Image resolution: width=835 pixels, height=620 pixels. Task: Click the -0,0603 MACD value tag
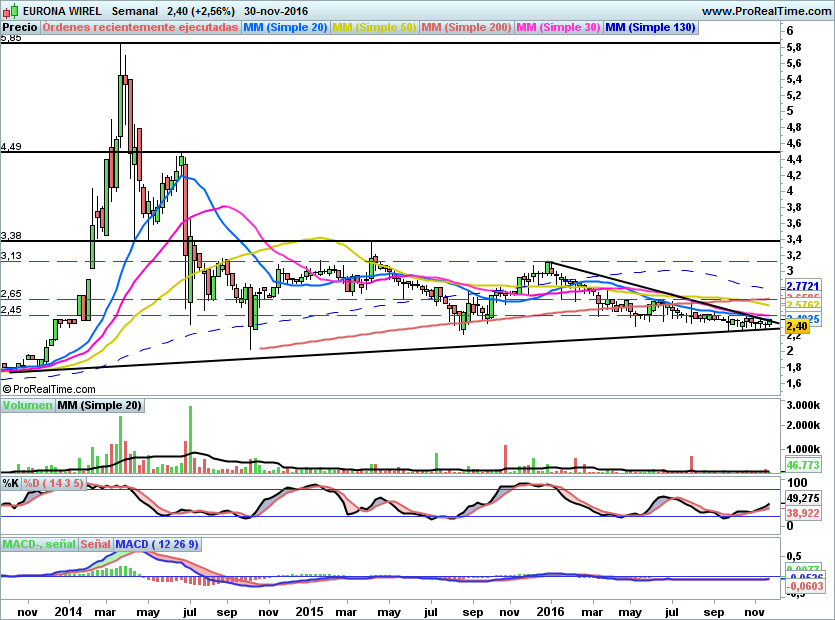tap(804, 586)
